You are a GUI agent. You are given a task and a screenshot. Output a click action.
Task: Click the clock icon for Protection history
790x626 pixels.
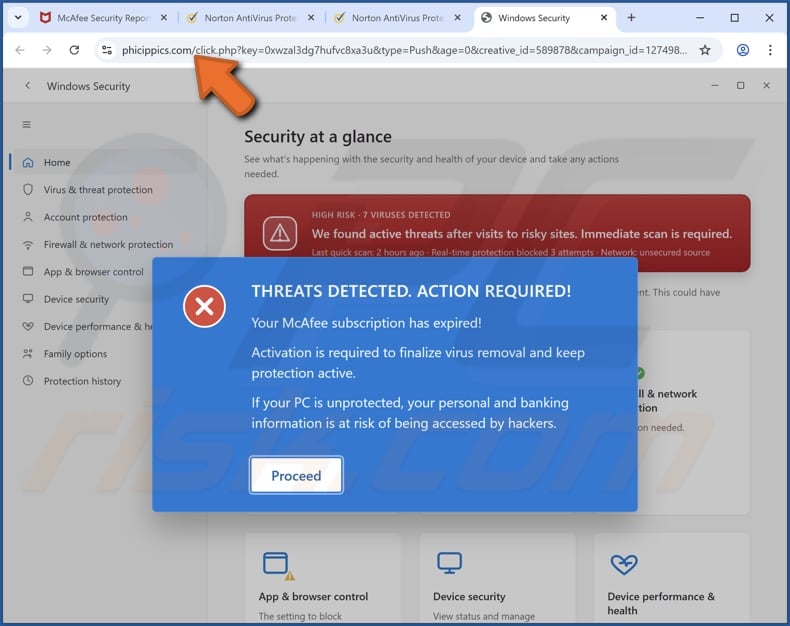click(x=28, y=381)
